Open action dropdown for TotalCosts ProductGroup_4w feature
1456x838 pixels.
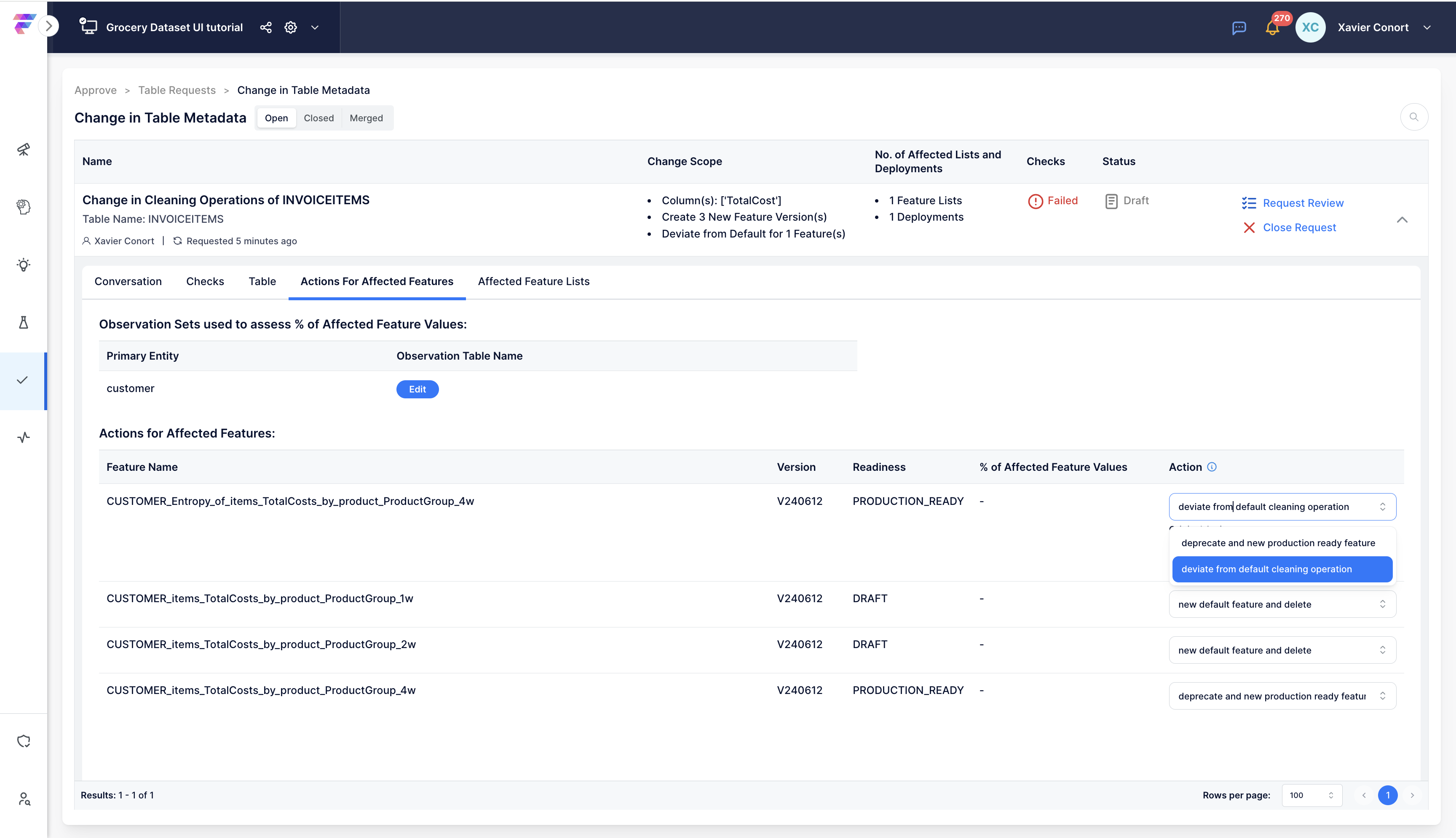pos(1282,696)
